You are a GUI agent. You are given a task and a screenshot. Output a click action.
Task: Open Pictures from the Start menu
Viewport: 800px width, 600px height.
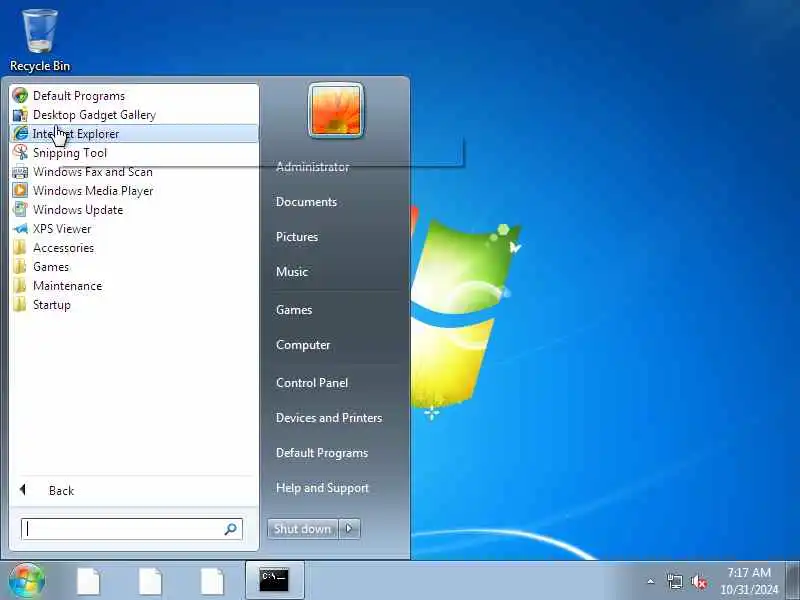coord(297,237)
